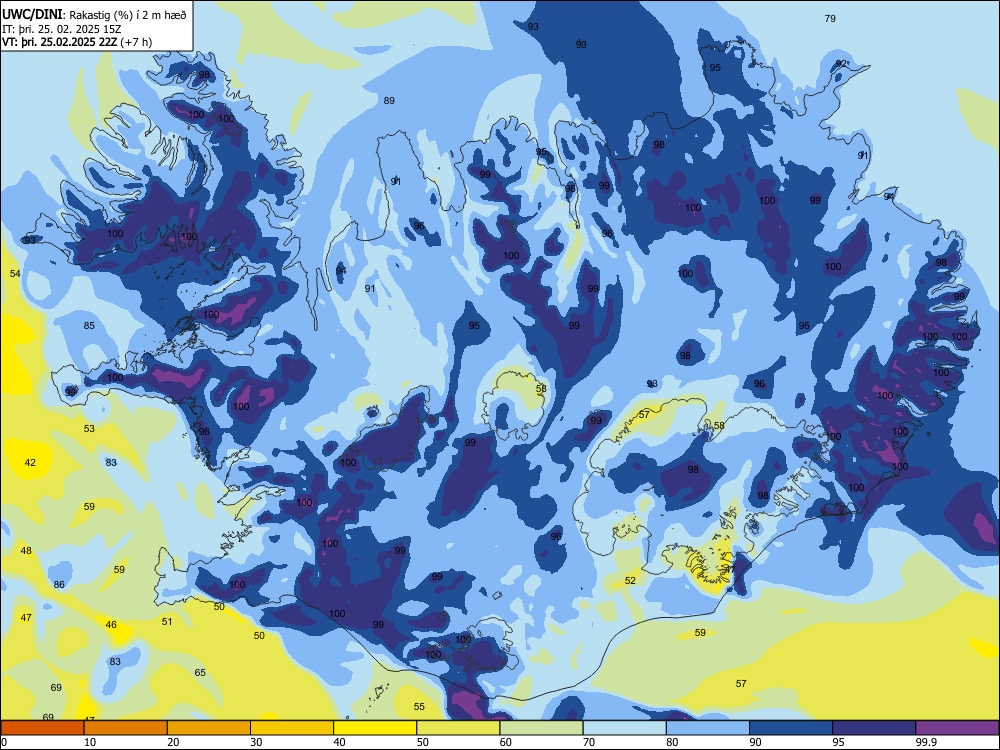Click the orange 10–20 legend swatch
The width and height of the screenshot is (1000, 750).
click(126, 728)
